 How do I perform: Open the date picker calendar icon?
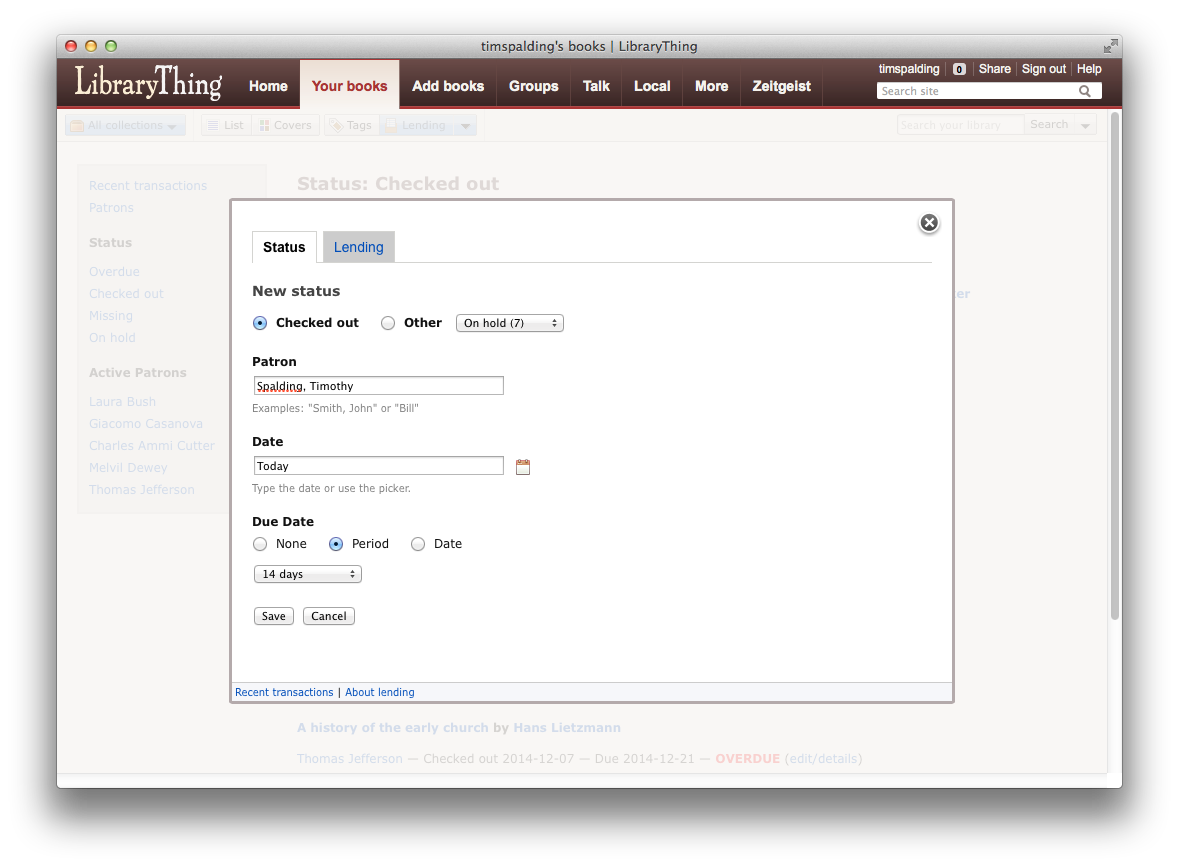coord(523,467)
